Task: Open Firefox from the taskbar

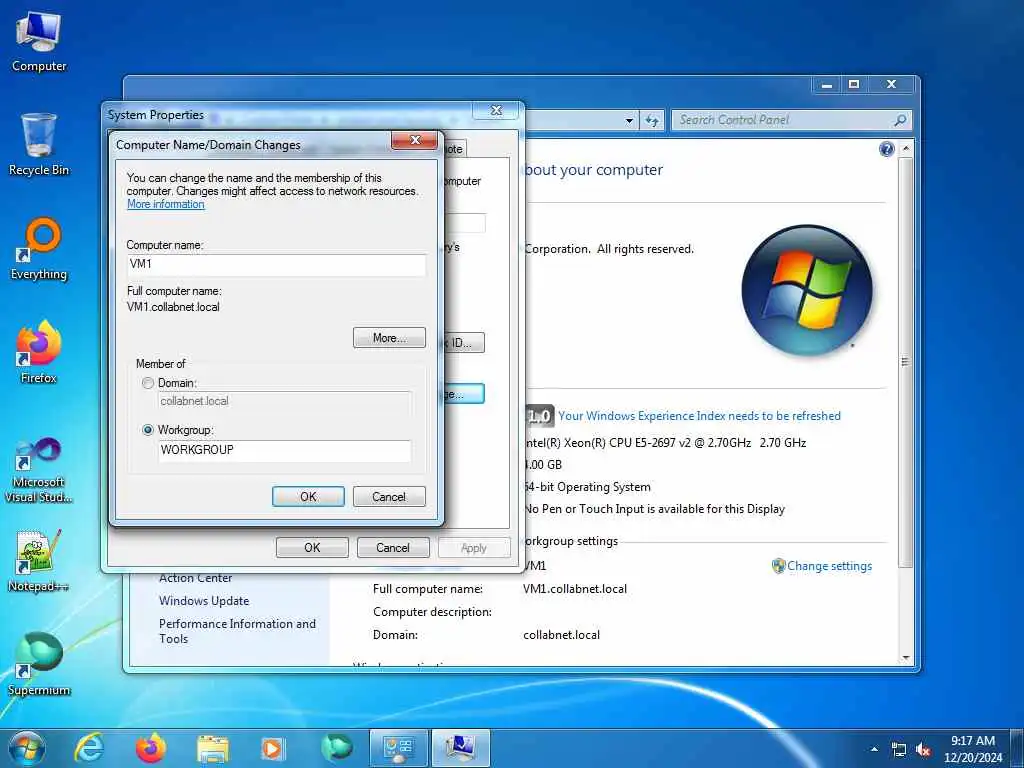Action: (x=151, y=748)
